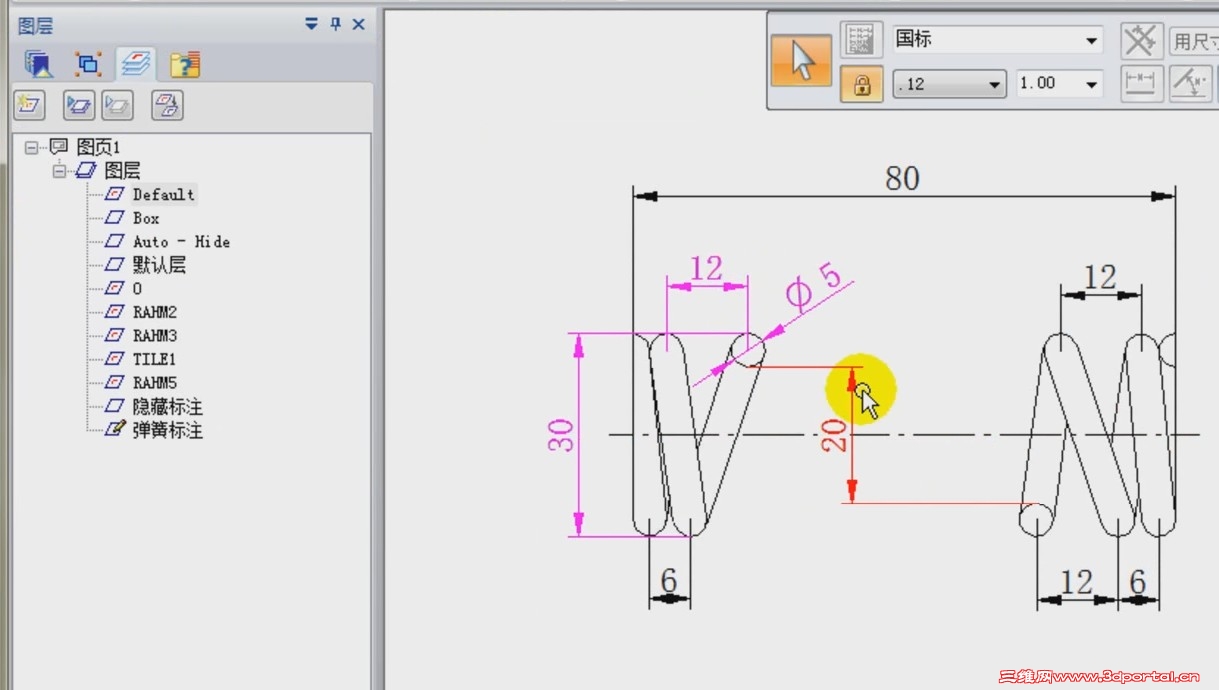
Task: Click the Default layer icon
Action: click(x=116, y=194)
